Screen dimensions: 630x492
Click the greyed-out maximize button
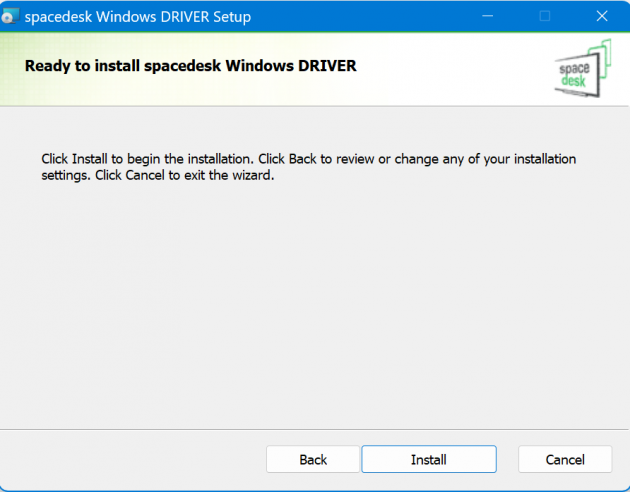[x=545, y=17]
